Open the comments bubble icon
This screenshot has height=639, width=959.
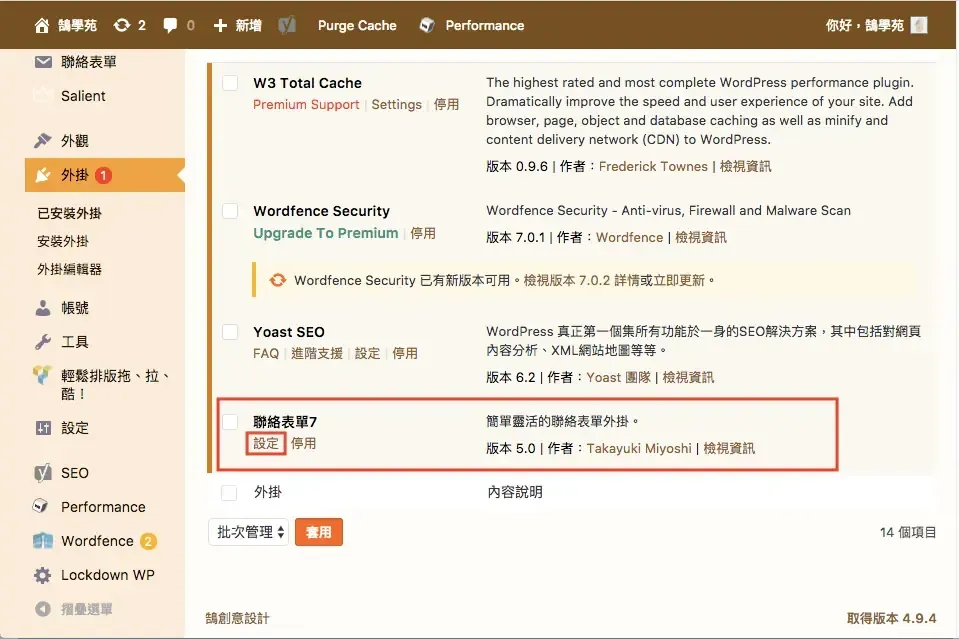coord(170,26)
